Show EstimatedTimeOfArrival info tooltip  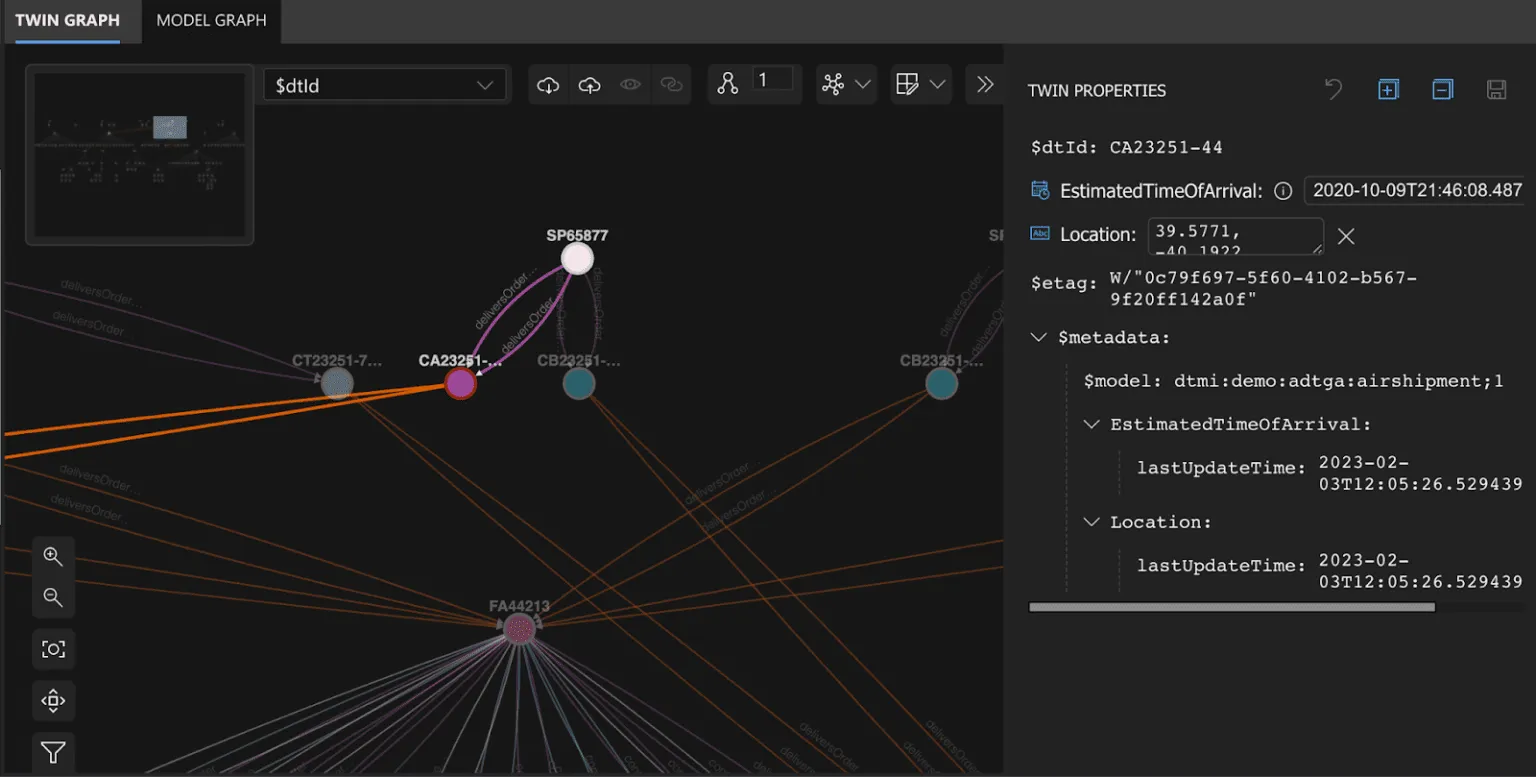tap(1282, 190)
